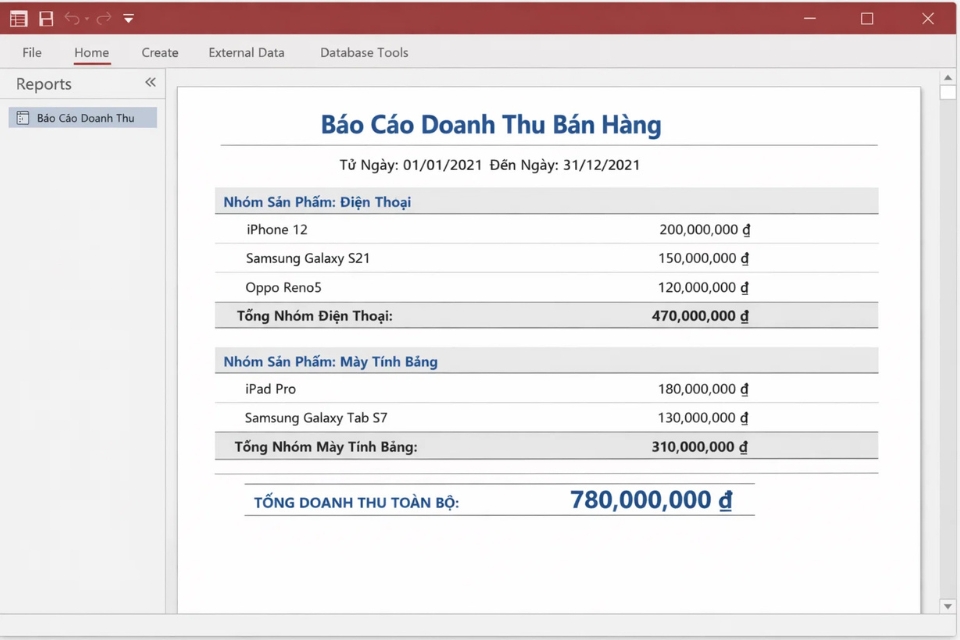Viewport: 960px width, 640px height.
Task: Select the Database Tools tab
Action: tap(363, 52)
